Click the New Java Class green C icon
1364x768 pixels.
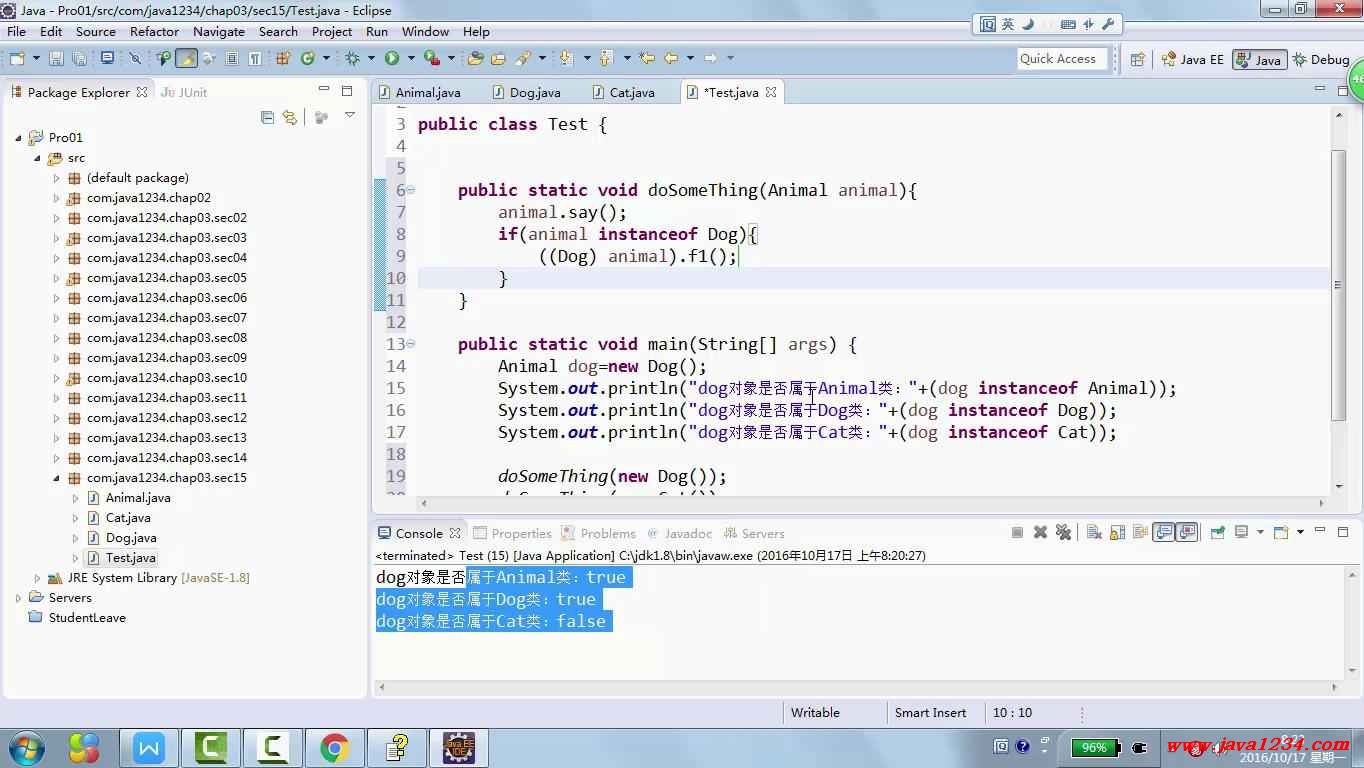(x=308, y=58)
